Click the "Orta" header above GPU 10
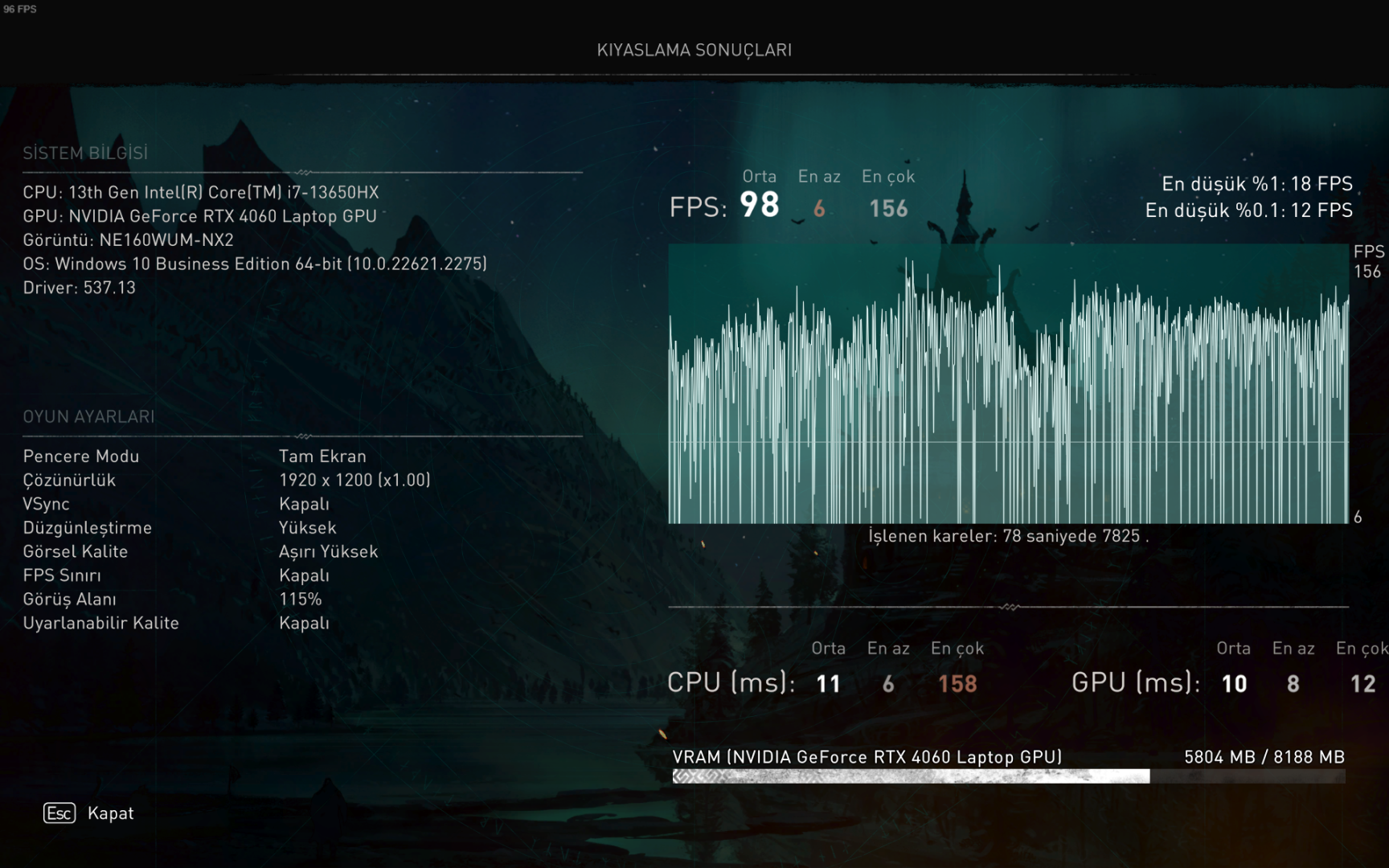Viewport: 1389px width, 868px height. pos(1234,648)
